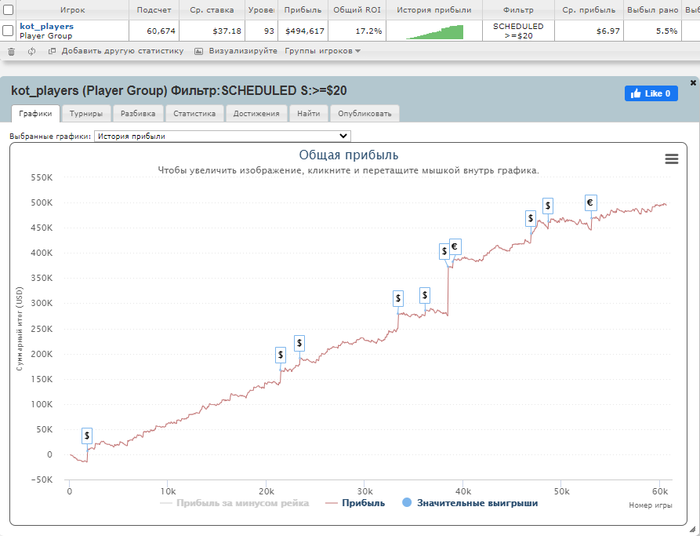Screen dimensions: 700x536
Task: Click the $ marker near 500K at 48k games
Action: (548, 206)
